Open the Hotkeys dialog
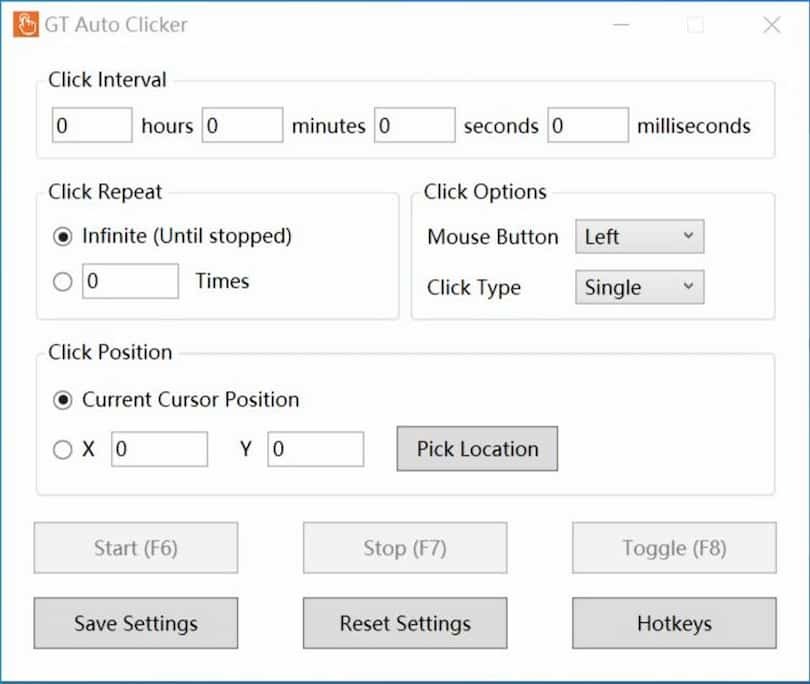Screen dimensions: 810x684 pos(674,623)
